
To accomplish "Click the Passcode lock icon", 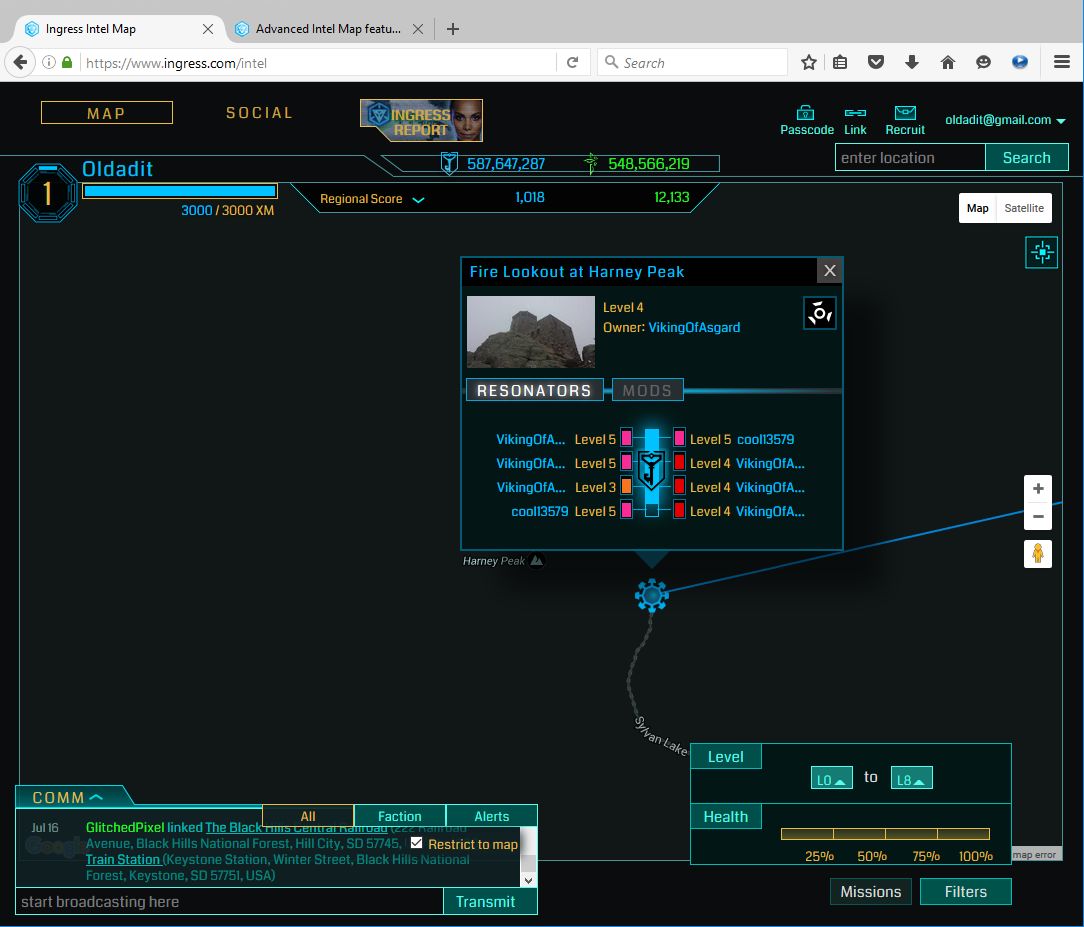I will (x=806, y=113).
